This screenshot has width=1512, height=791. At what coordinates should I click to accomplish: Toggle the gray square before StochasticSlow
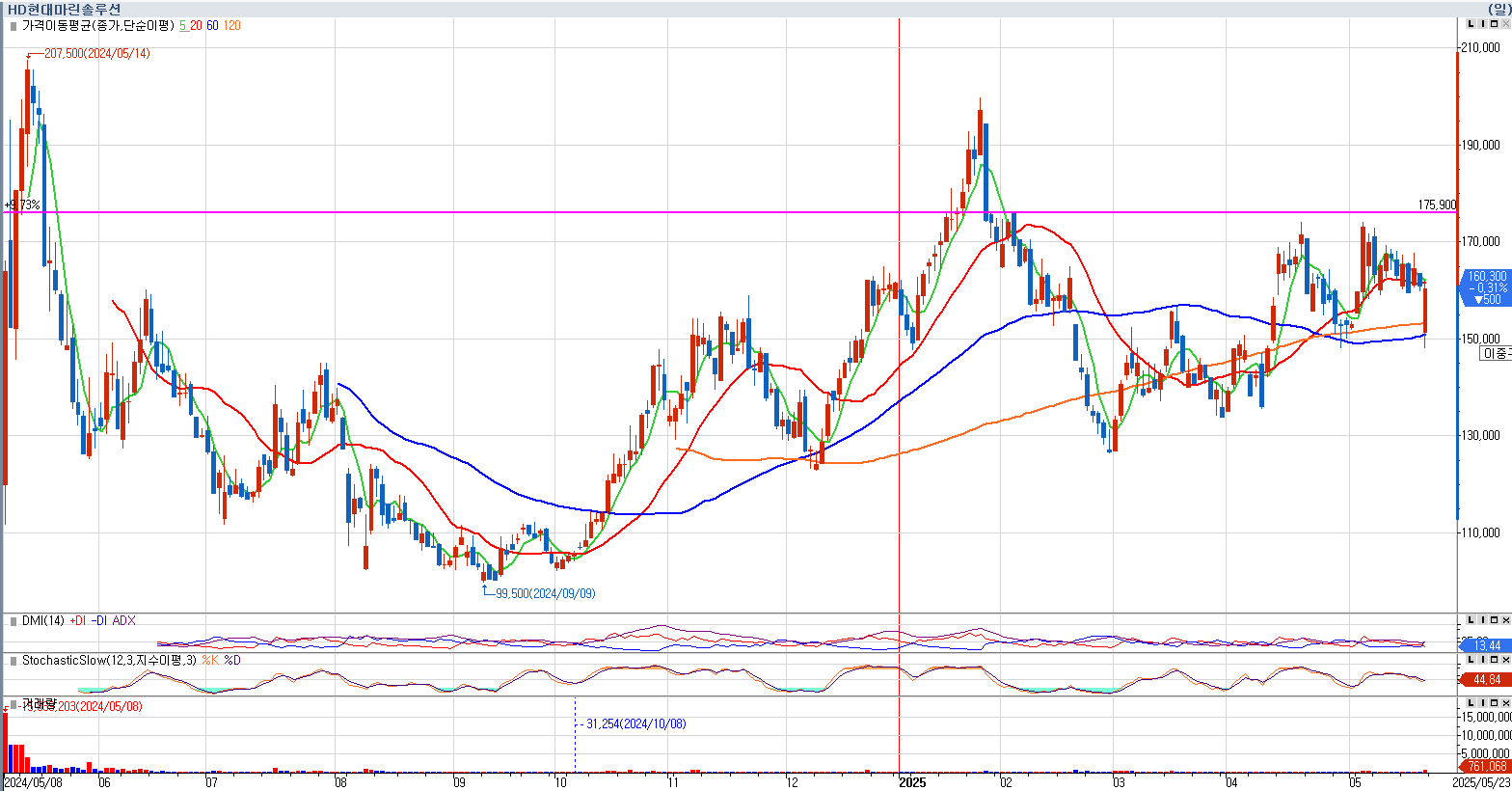pyautogui.click(x=13, y=661)
